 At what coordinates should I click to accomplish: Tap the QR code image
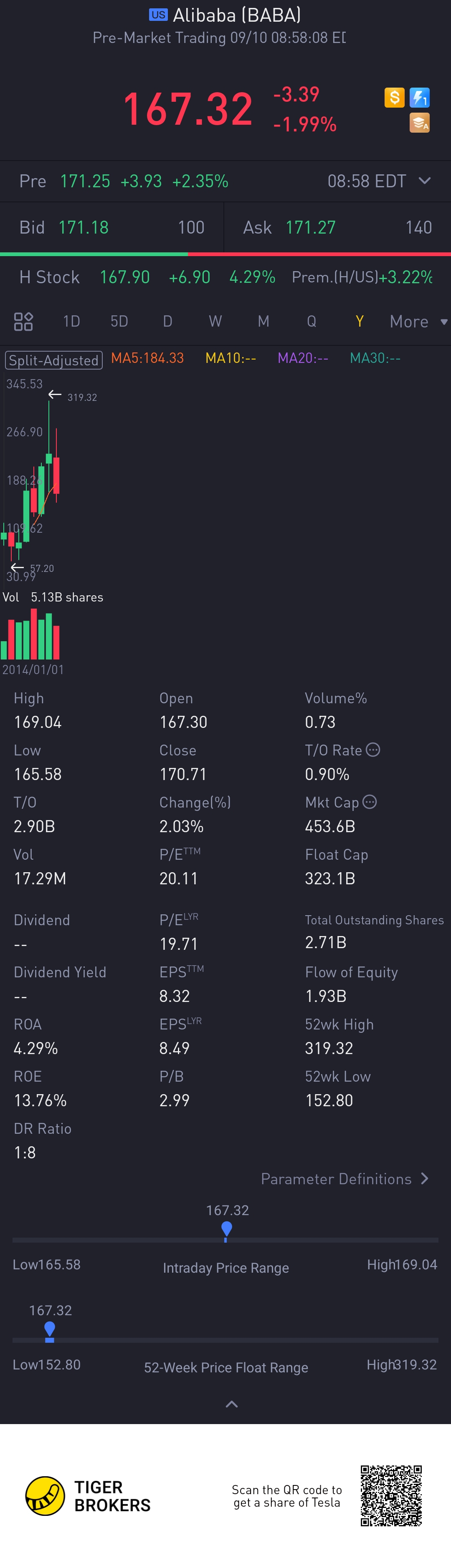(x=391, y=1495)
